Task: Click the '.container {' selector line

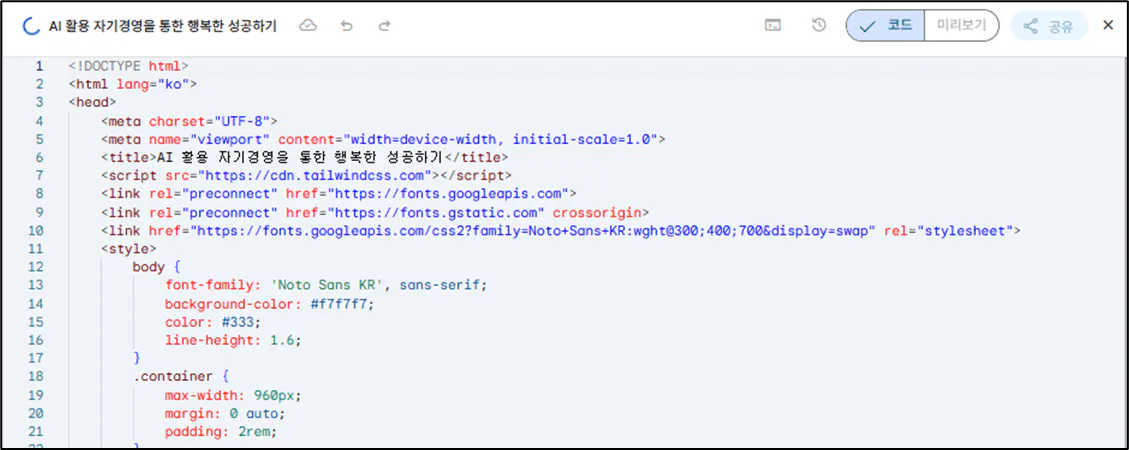Action: point(180,376)
